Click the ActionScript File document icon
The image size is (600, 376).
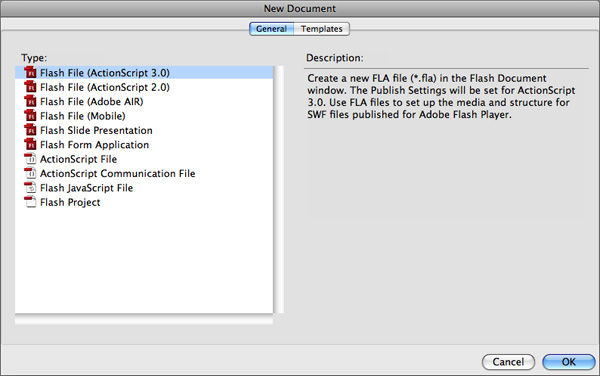point(30,159)
